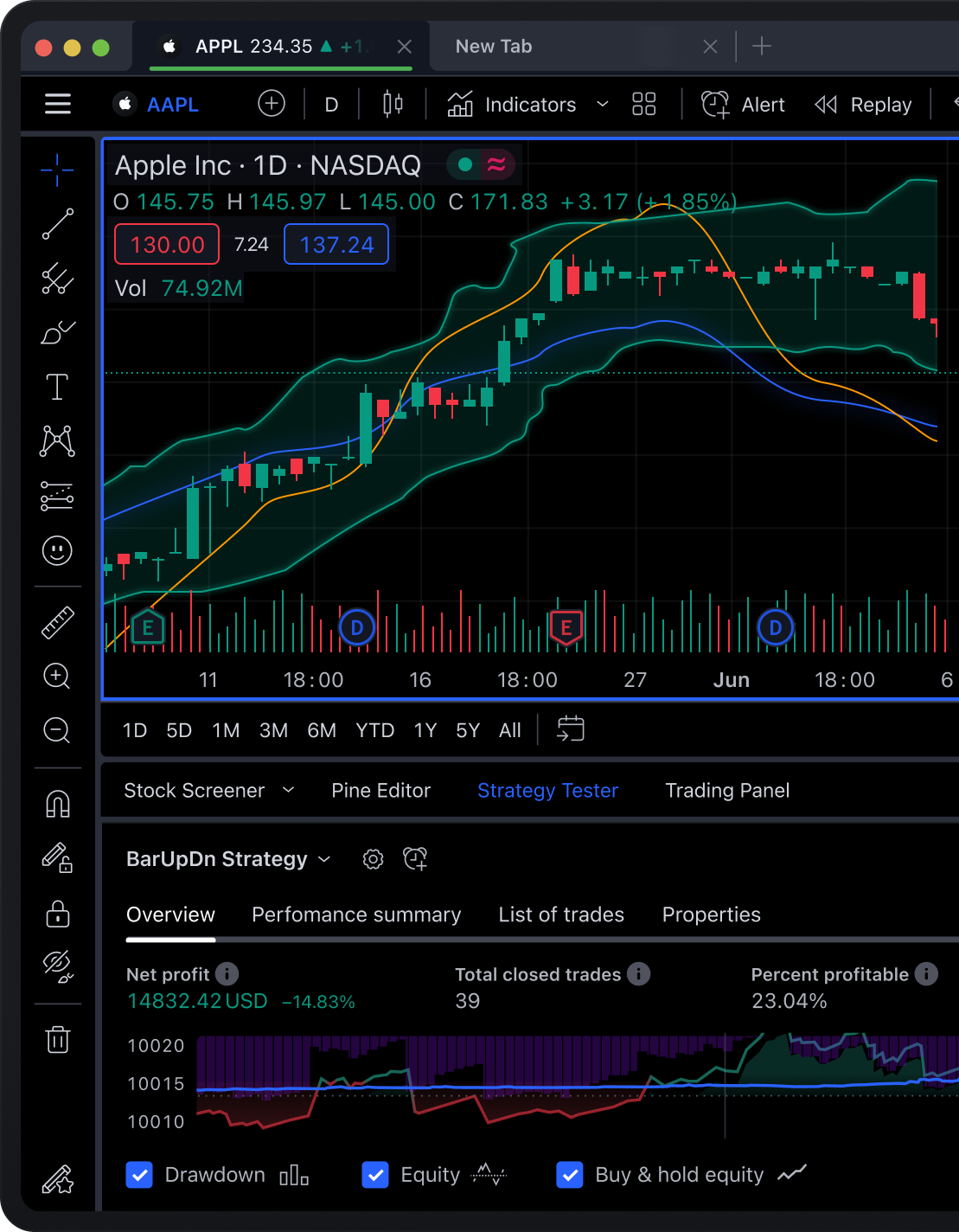Select the pitchfork/Gann tool
959x1232 pixels.
[57, 279]
